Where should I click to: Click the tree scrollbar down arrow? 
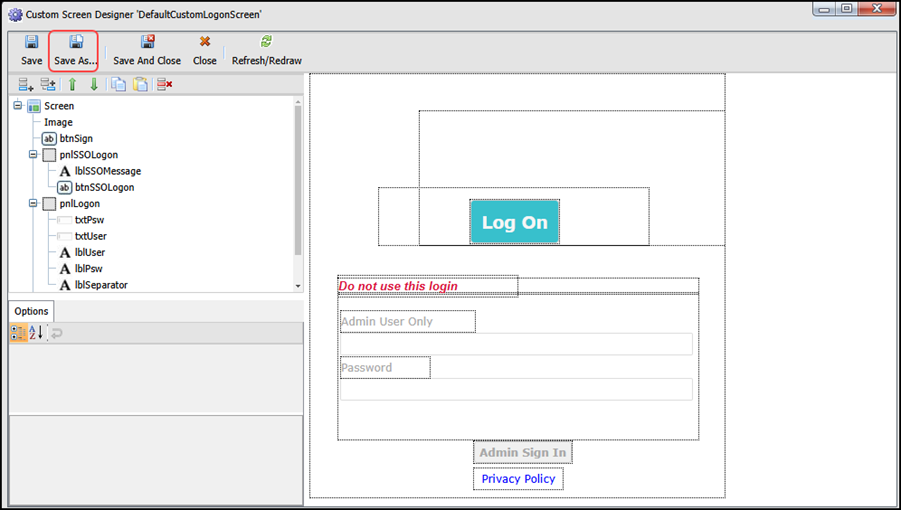pos(298,286)
